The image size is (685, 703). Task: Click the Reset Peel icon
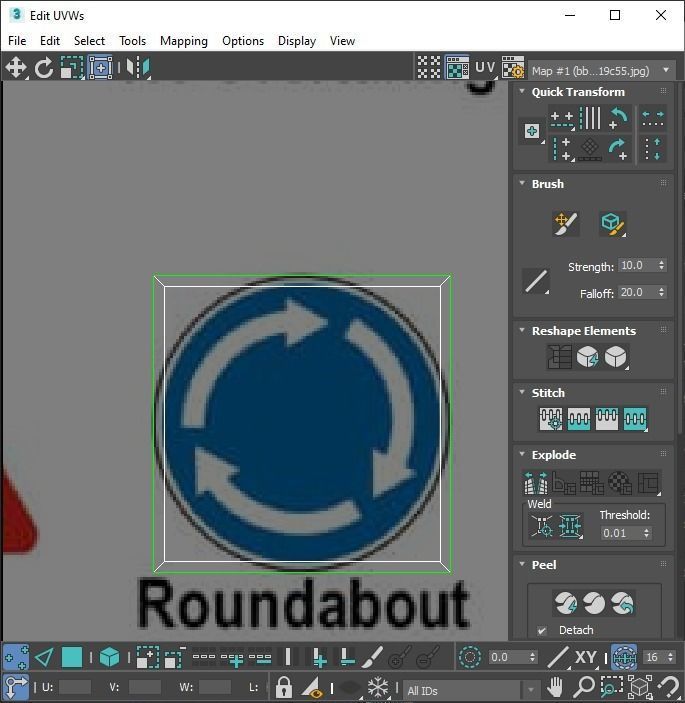tap(623, 603)
